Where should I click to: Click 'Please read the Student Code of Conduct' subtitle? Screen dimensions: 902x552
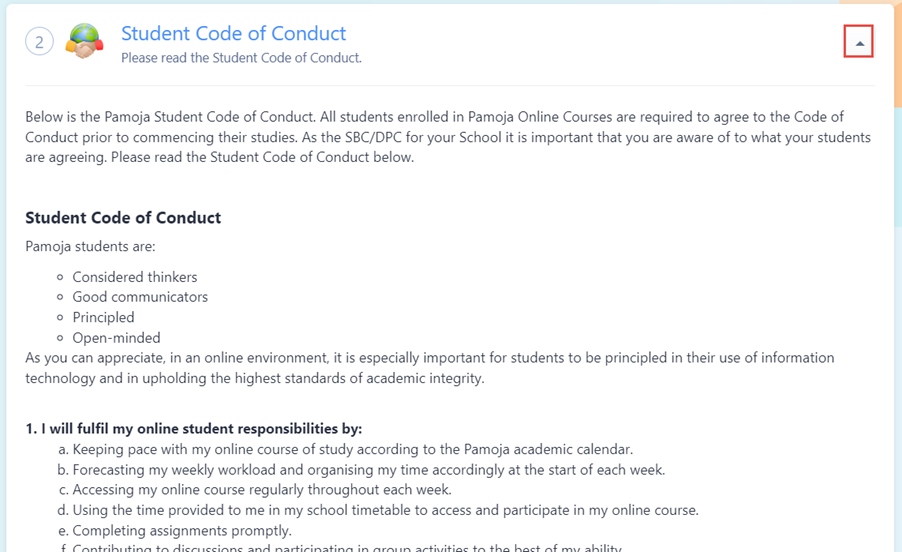pyautogui.click(x=241, y=58)
